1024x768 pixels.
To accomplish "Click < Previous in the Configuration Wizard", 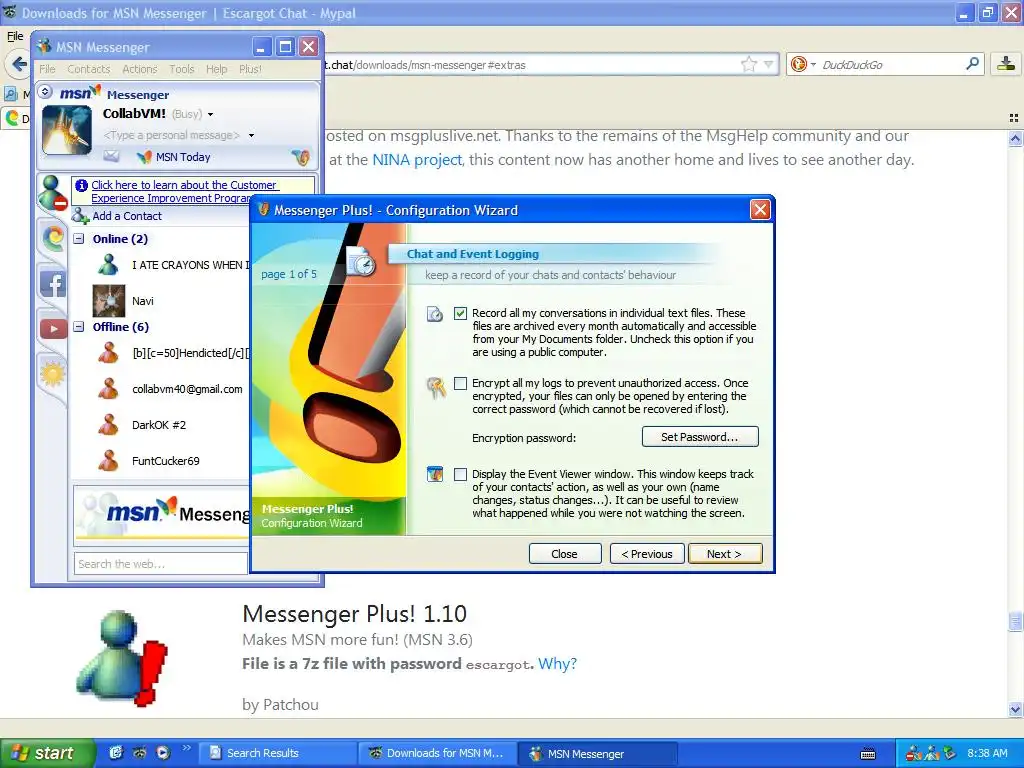I will click(x=647, y=554).
